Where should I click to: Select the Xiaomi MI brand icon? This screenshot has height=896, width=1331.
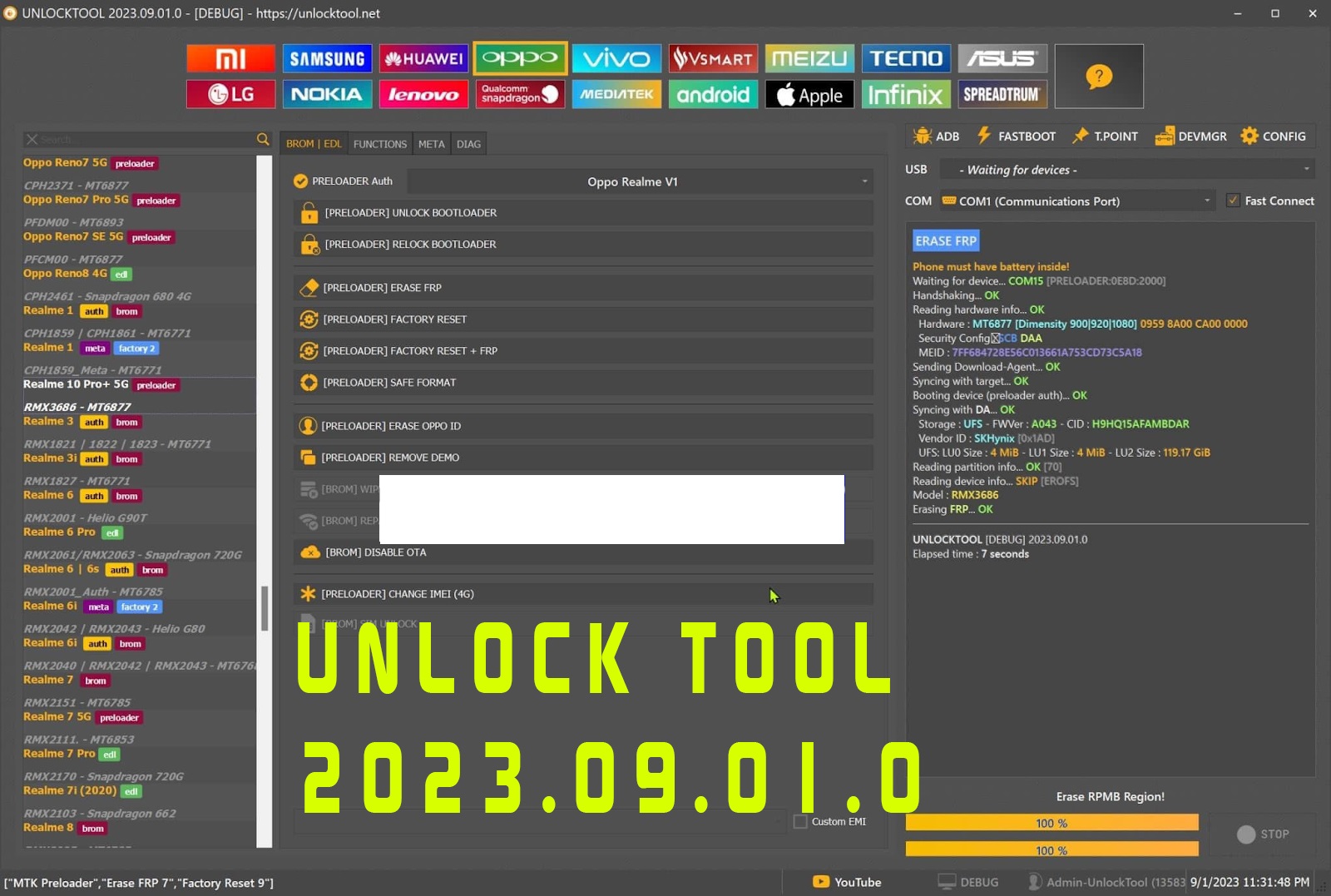pos(230,58)
